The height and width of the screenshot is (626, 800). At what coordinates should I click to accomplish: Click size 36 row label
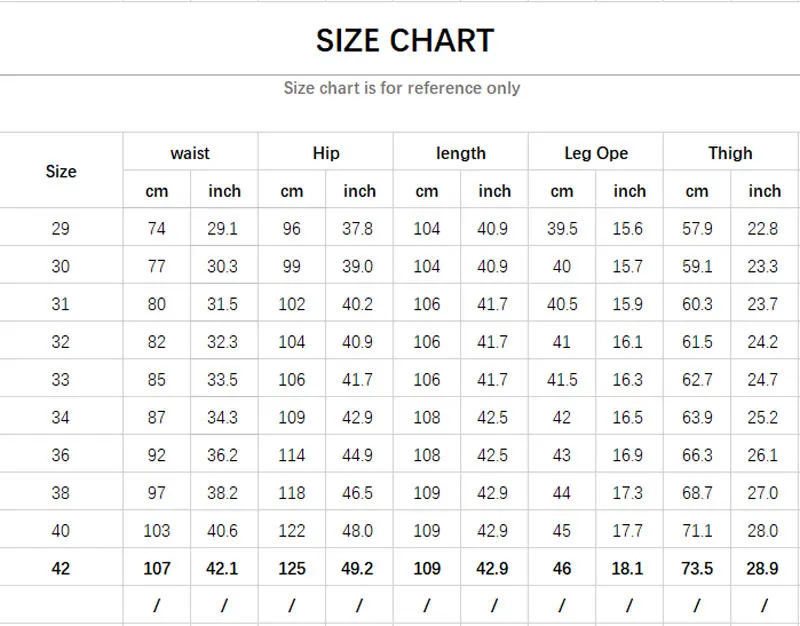(61, 455)
